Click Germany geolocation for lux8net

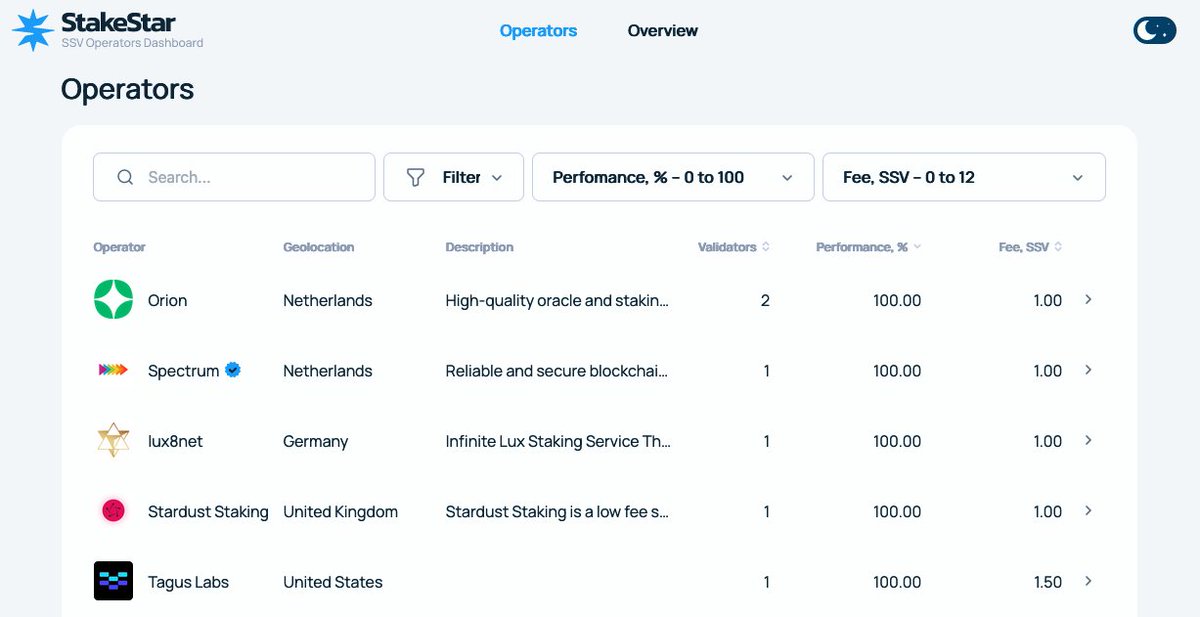(x=316, y=441)
